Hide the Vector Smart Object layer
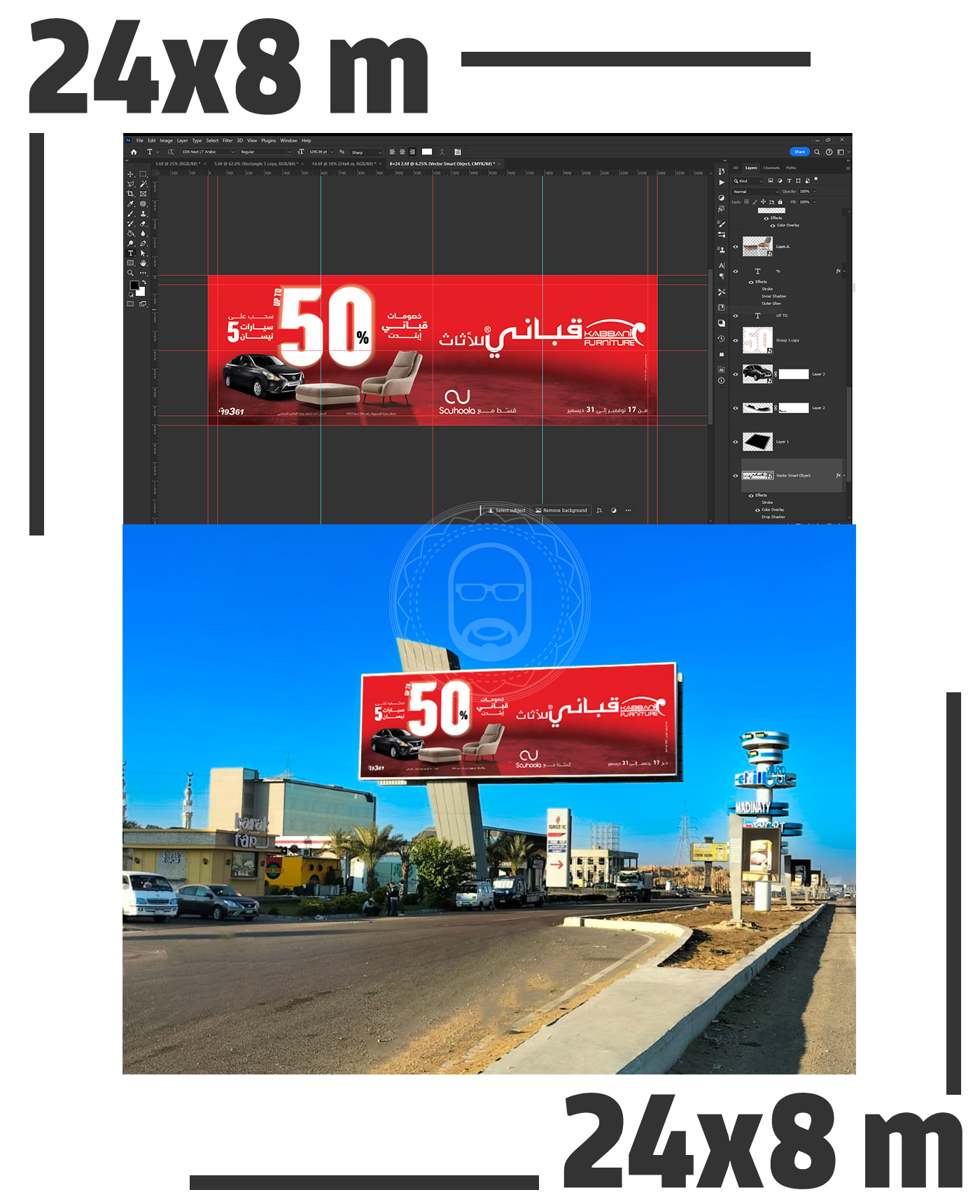This screenshot has width=980, height=1204. 735,475
